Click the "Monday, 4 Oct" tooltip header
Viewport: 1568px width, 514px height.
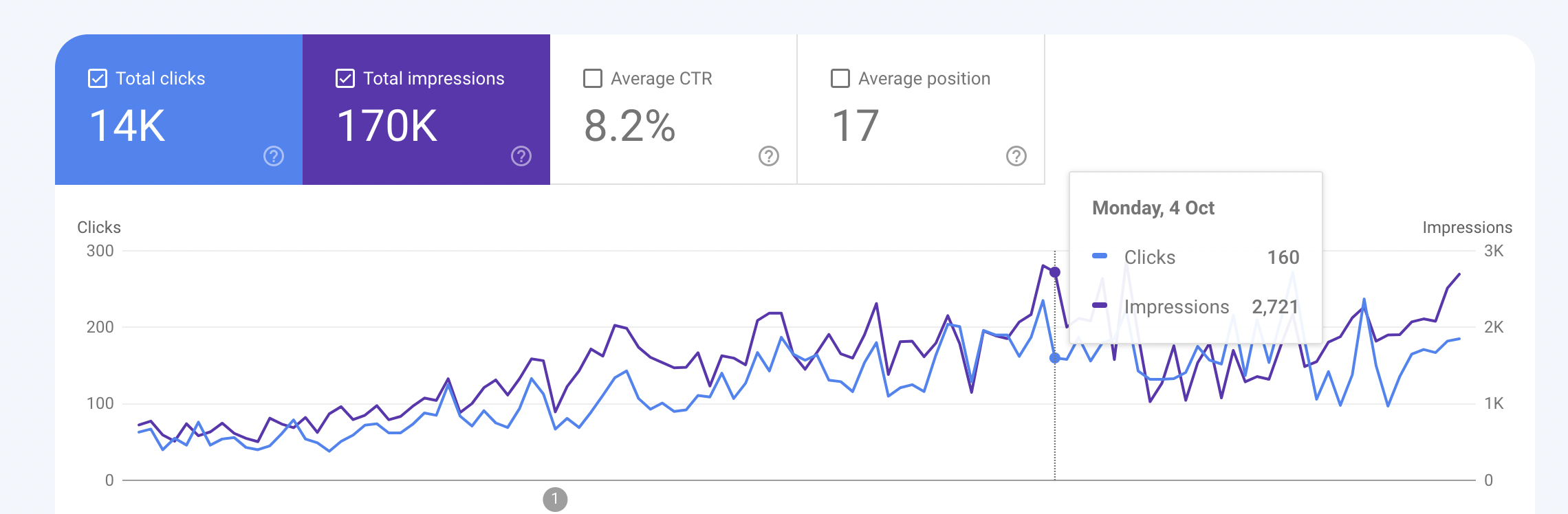(x=1153, y=208)
